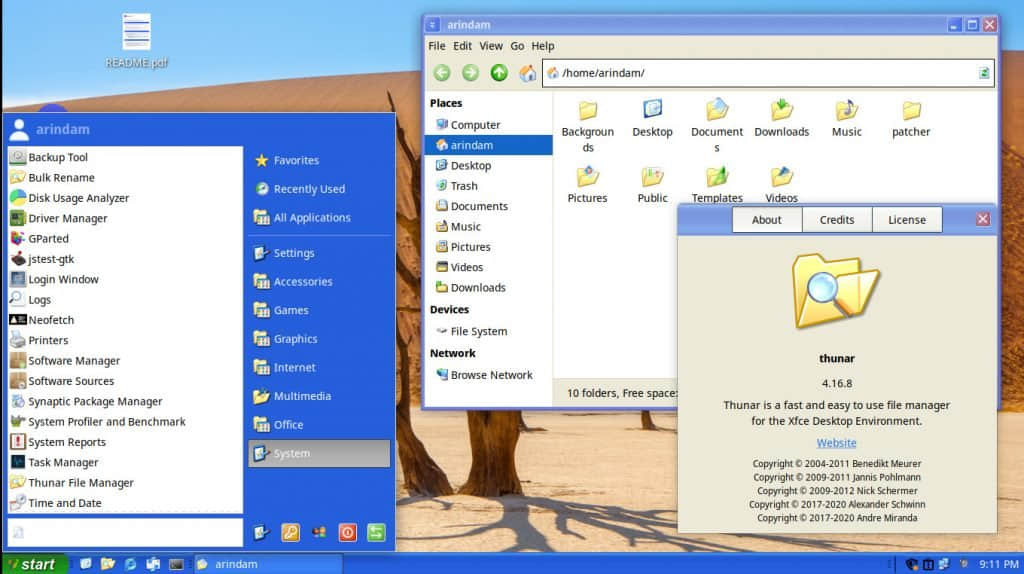Open the Website link in About dialog
1024x574 pixels.
tap(837, 443)
